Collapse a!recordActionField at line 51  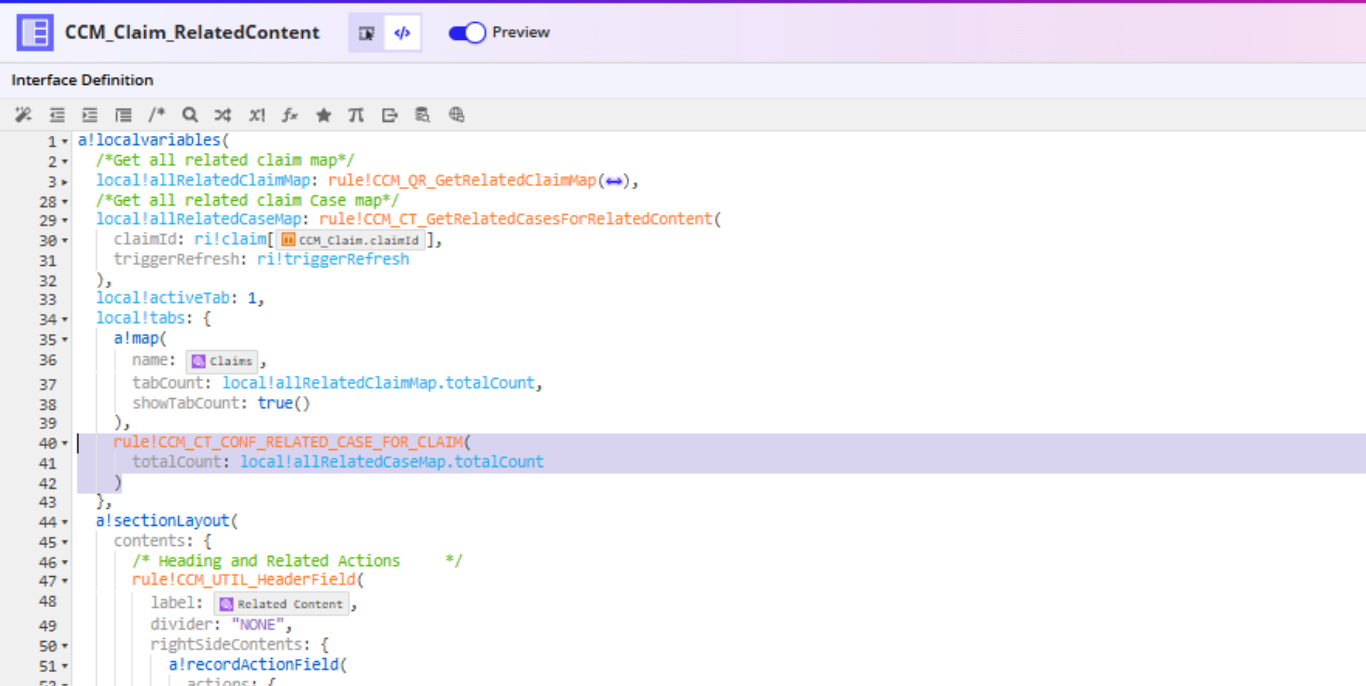click(66, 666)
